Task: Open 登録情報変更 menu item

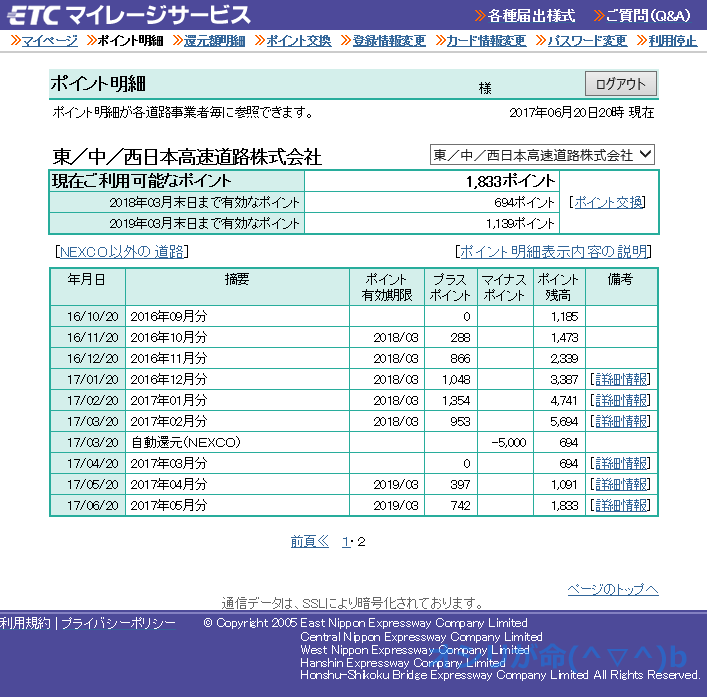Action: tap(389, 41)
